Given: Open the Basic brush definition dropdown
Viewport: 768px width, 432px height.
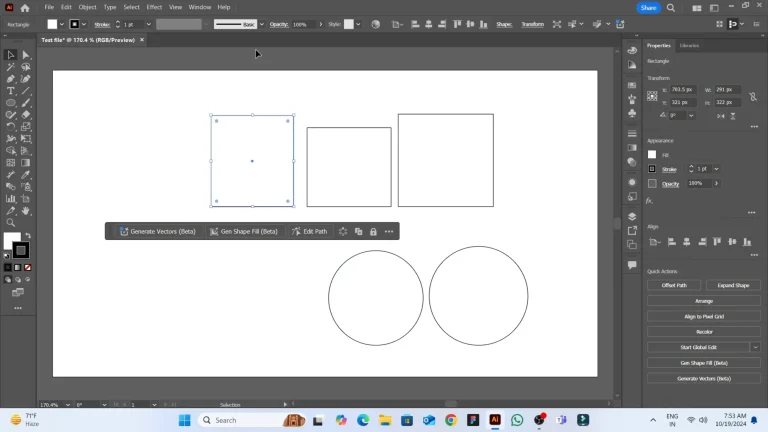Looking at the screenshot, I should [x=262, y=24].
